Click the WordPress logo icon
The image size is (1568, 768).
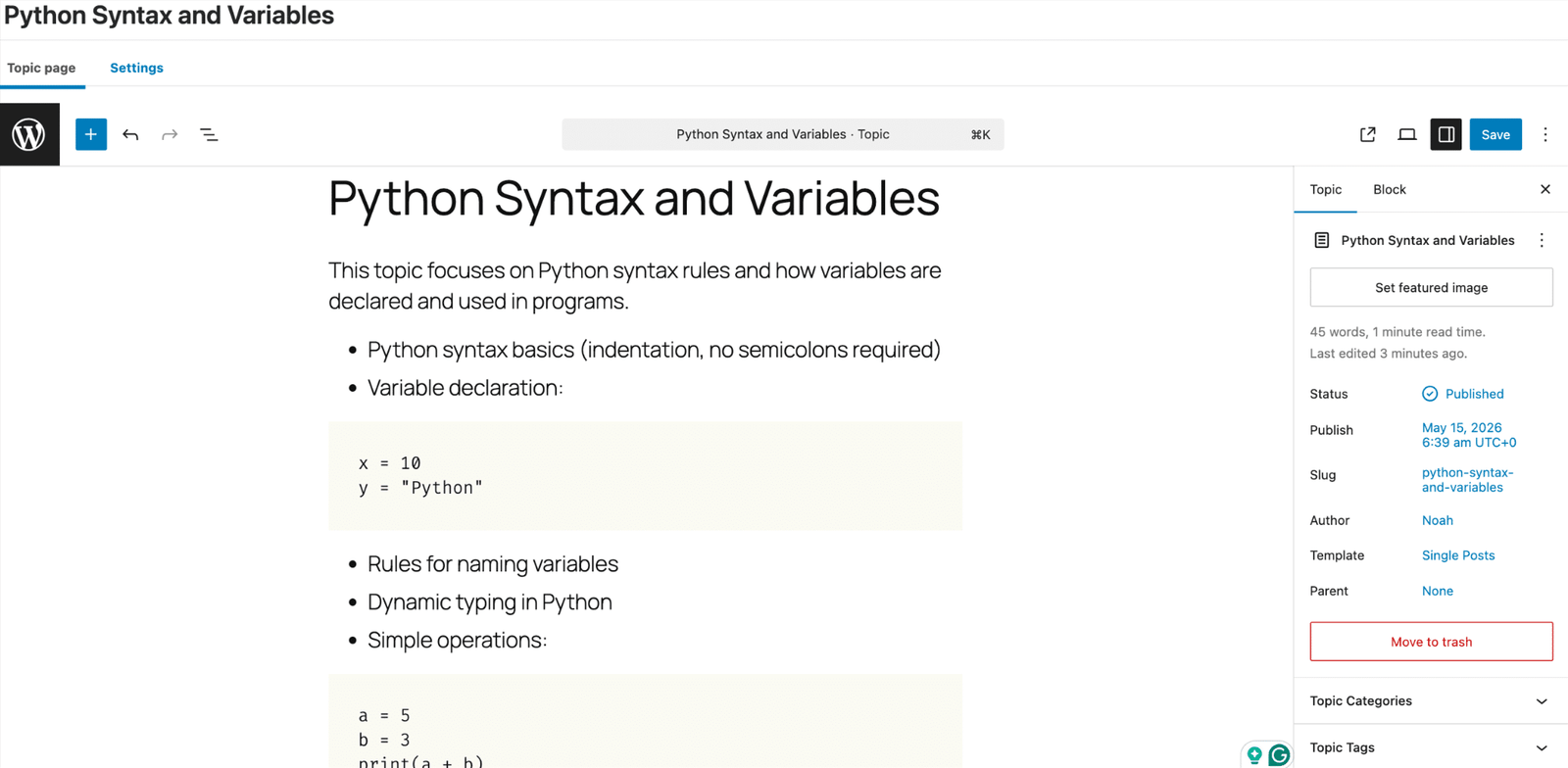29,134
